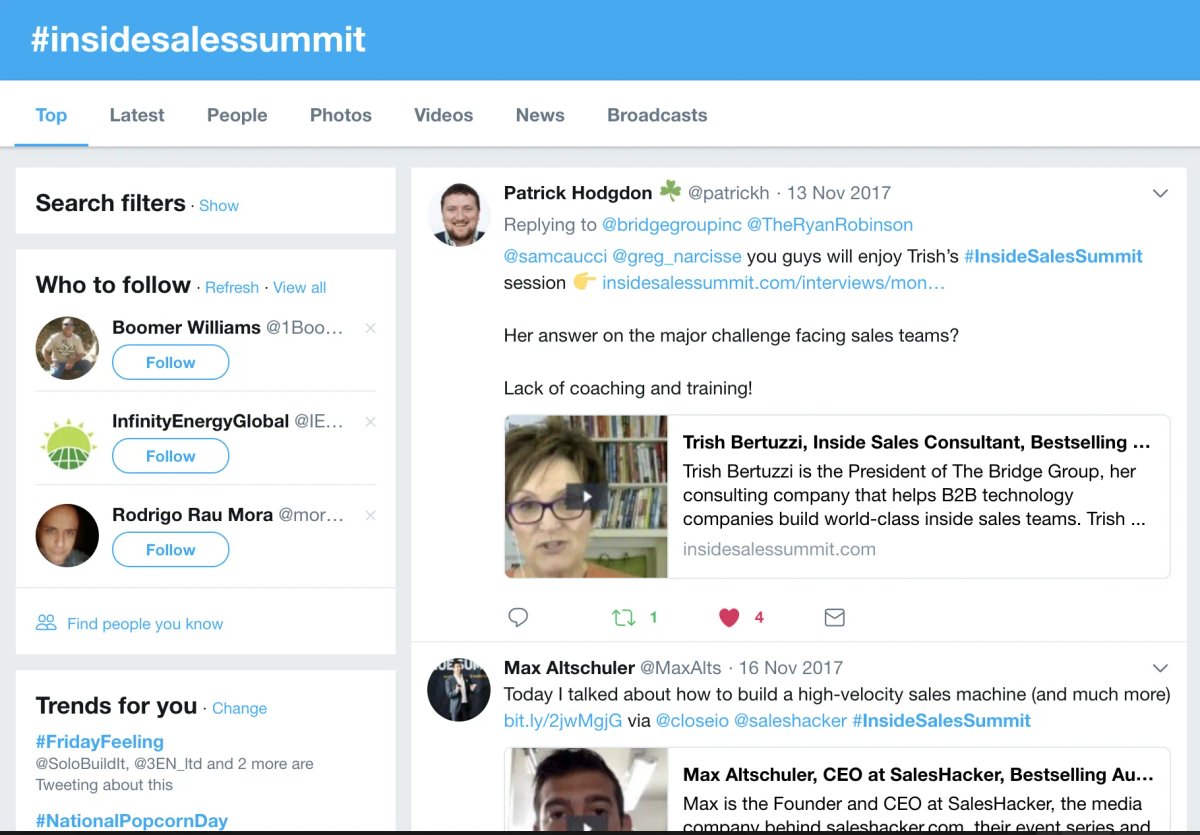Screen dimensions: 1200x835
Task: View all Who to follow suggestions
Action: (300, 287)
